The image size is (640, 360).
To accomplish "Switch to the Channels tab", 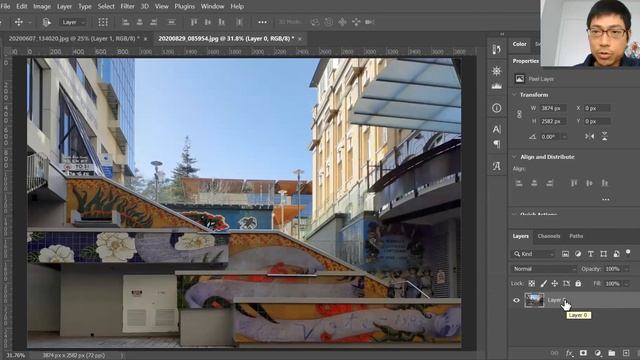I will (x=549, y=236).
